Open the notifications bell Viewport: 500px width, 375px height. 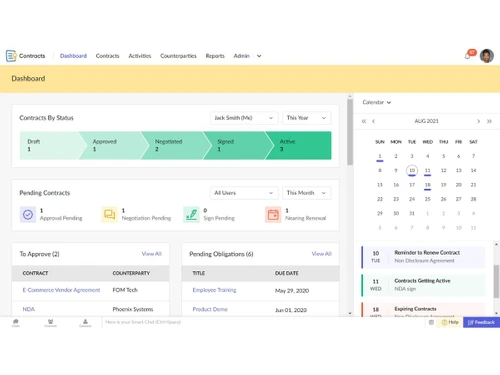[468, 56]
